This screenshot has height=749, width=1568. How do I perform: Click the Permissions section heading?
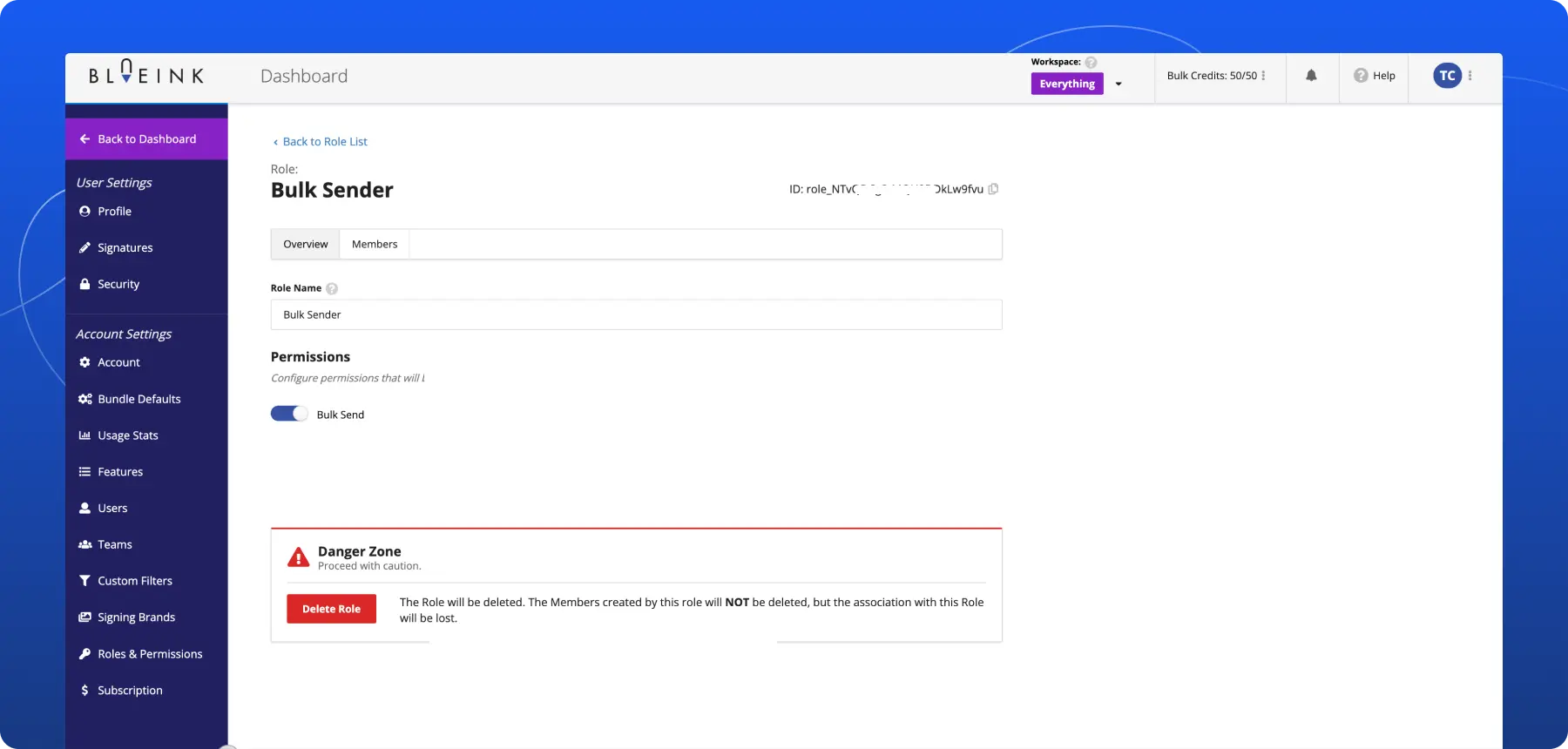(x=310, y=357)
